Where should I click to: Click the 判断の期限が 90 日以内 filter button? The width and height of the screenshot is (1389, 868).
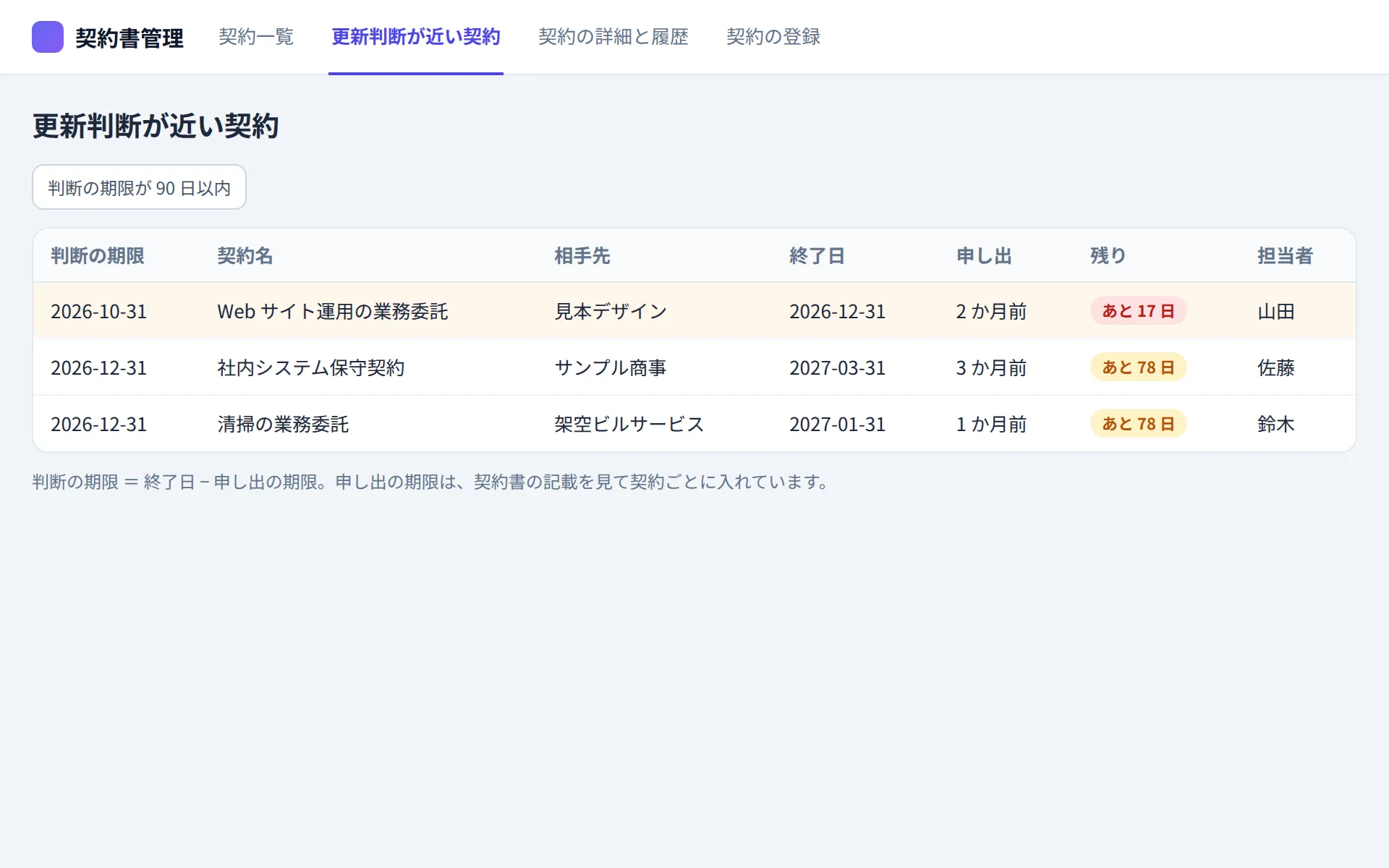click(139, 187)
